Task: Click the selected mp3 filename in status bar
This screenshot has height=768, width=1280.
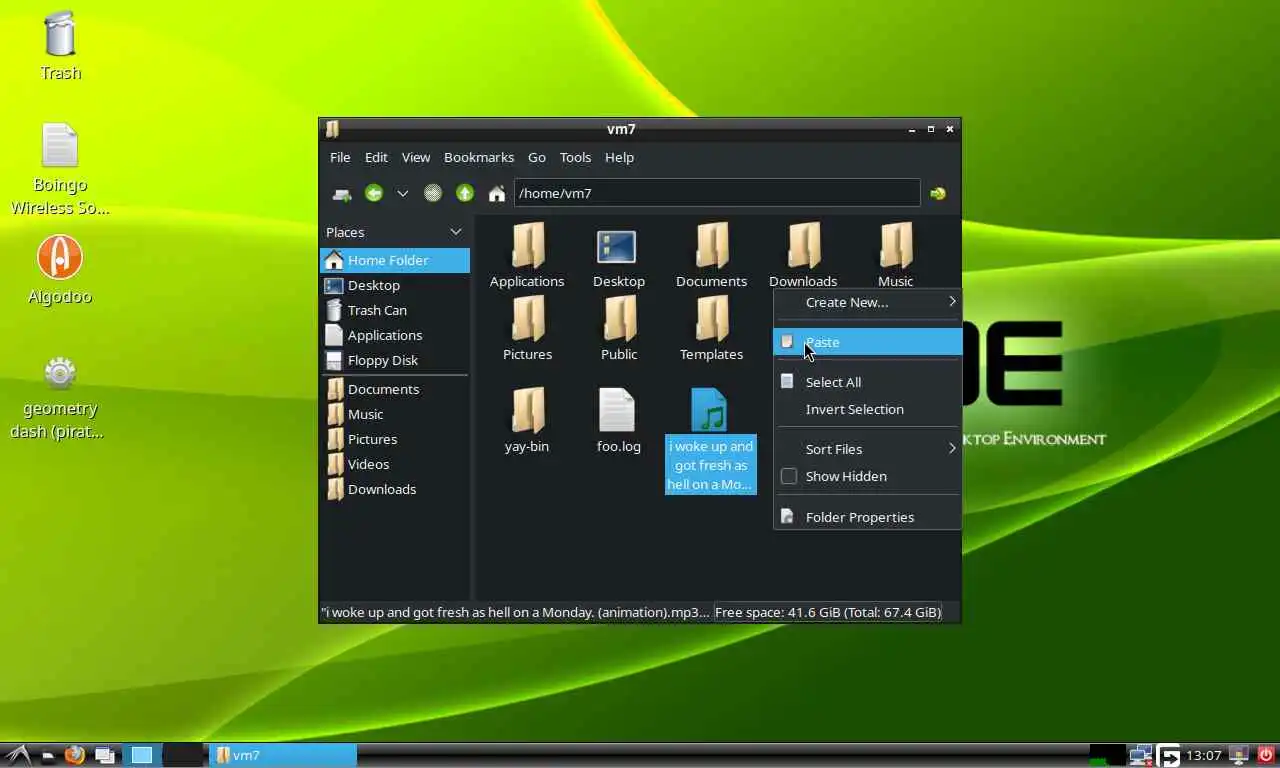Action: (515, 612)
